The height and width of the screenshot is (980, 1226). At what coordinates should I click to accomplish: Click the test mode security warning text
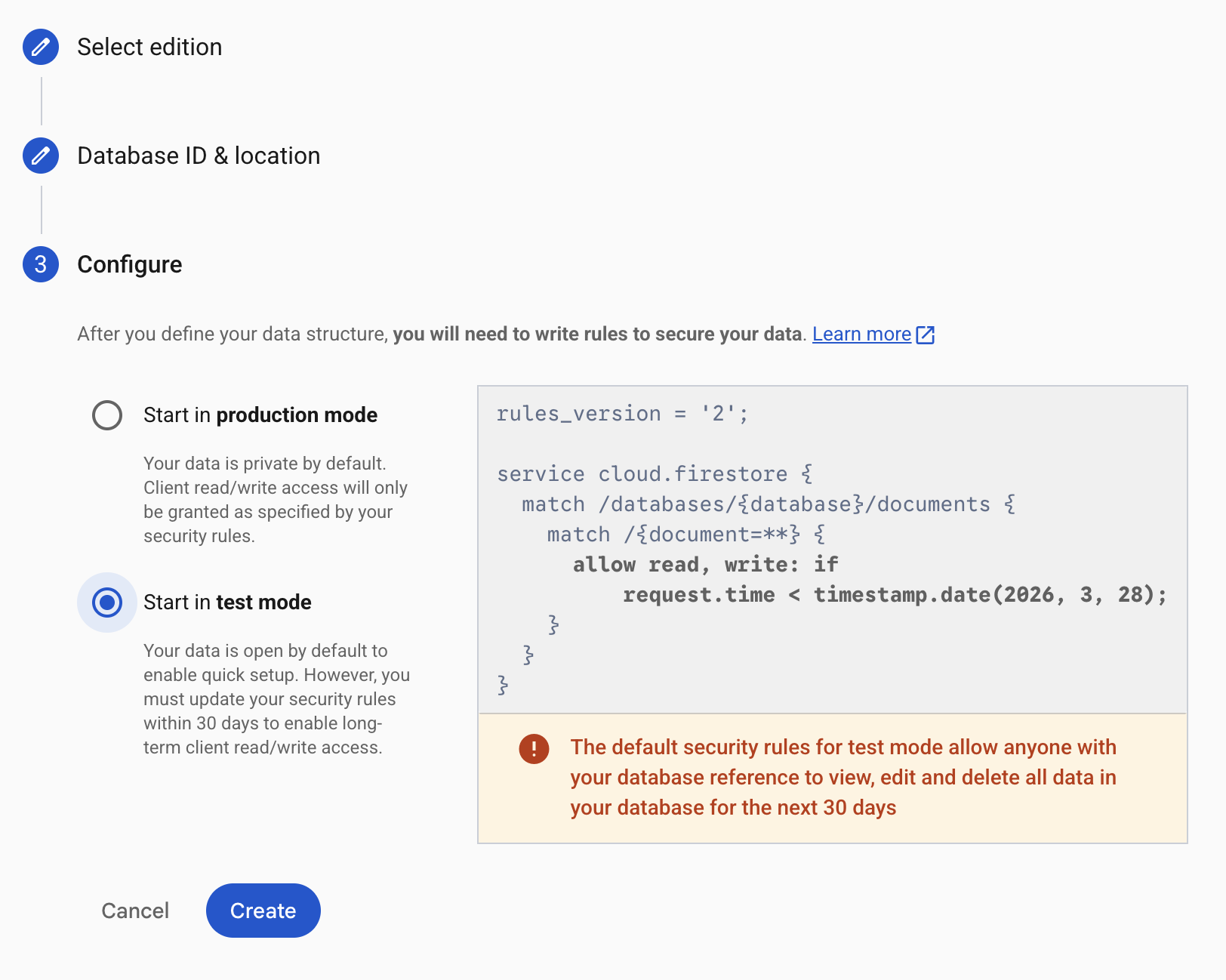(843, 778)
